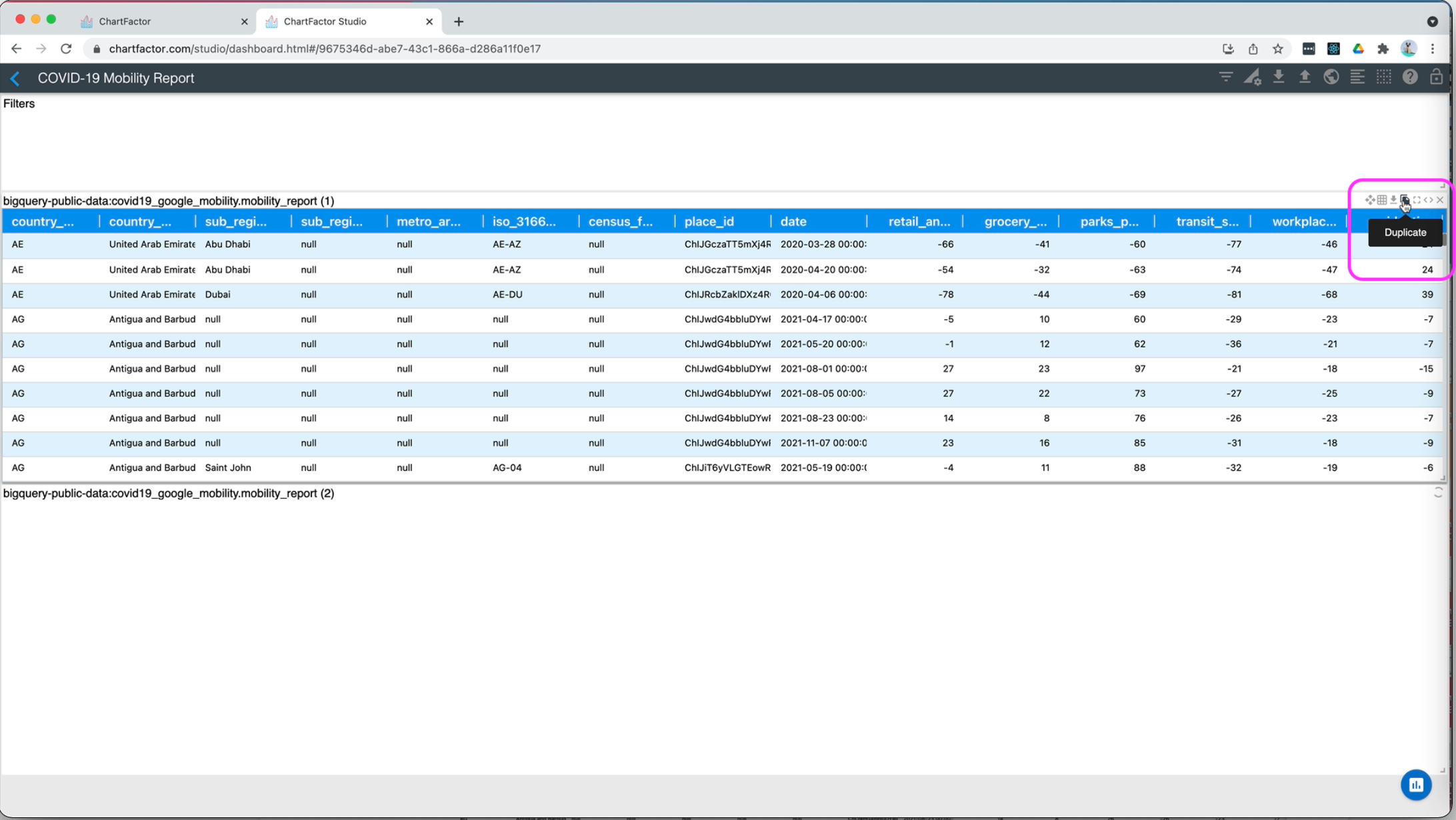Click the dashboard export download icon
This screenshot has height=820, width=1456.
[x=1278, y=77]
